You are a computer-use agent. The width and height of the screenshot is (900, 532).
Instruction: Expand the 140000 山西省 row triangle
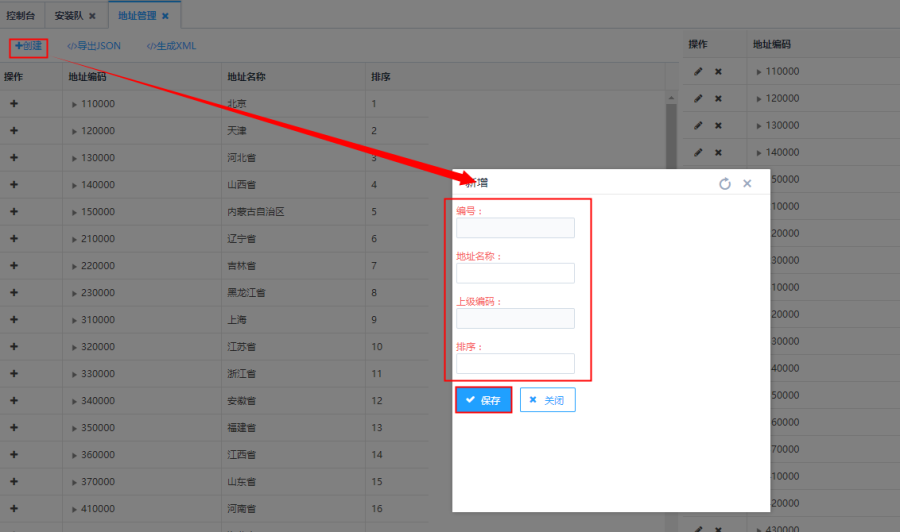[x=74, y=185]
